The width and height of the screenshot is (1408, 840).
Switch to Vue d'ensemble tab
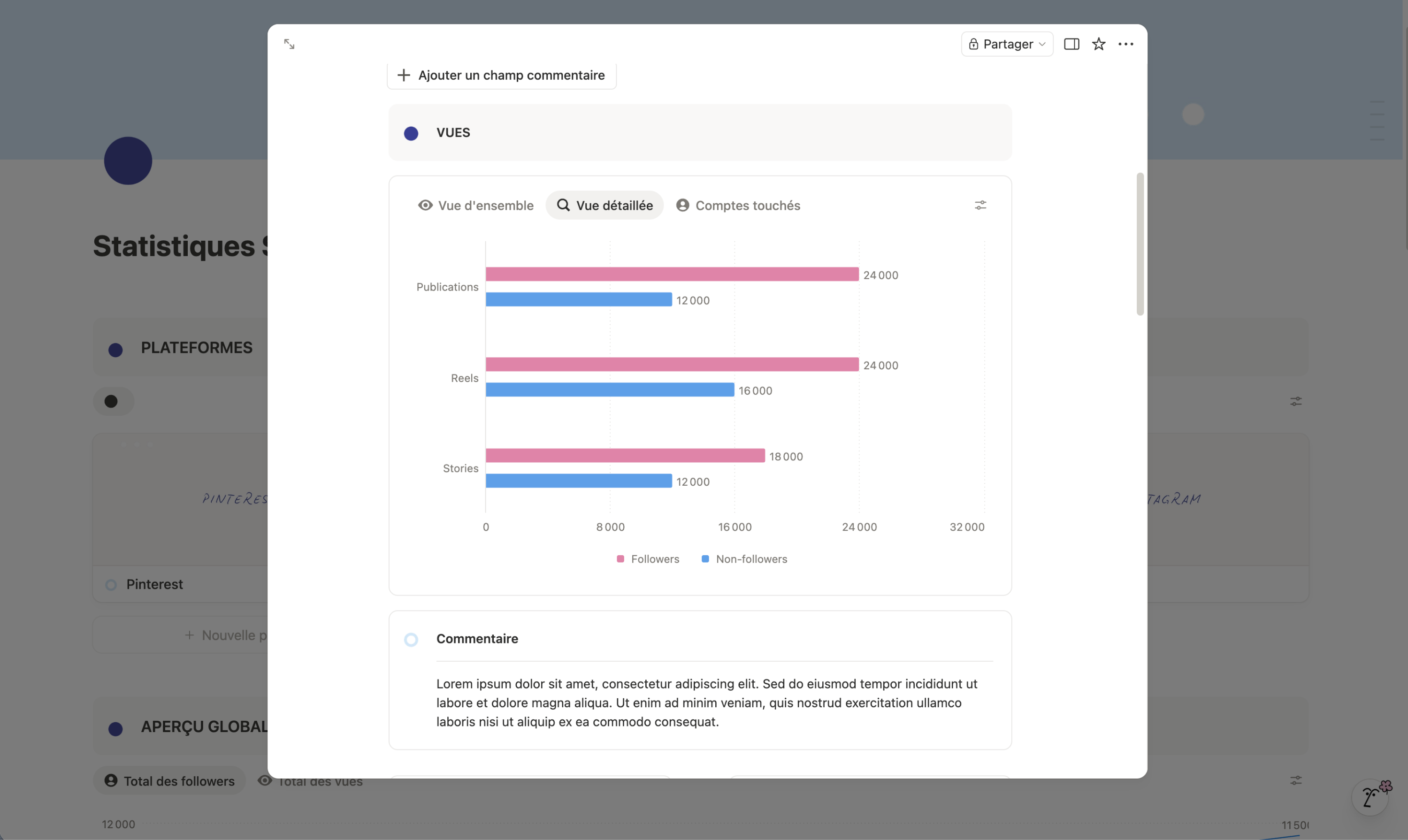(x=475, y=206)
